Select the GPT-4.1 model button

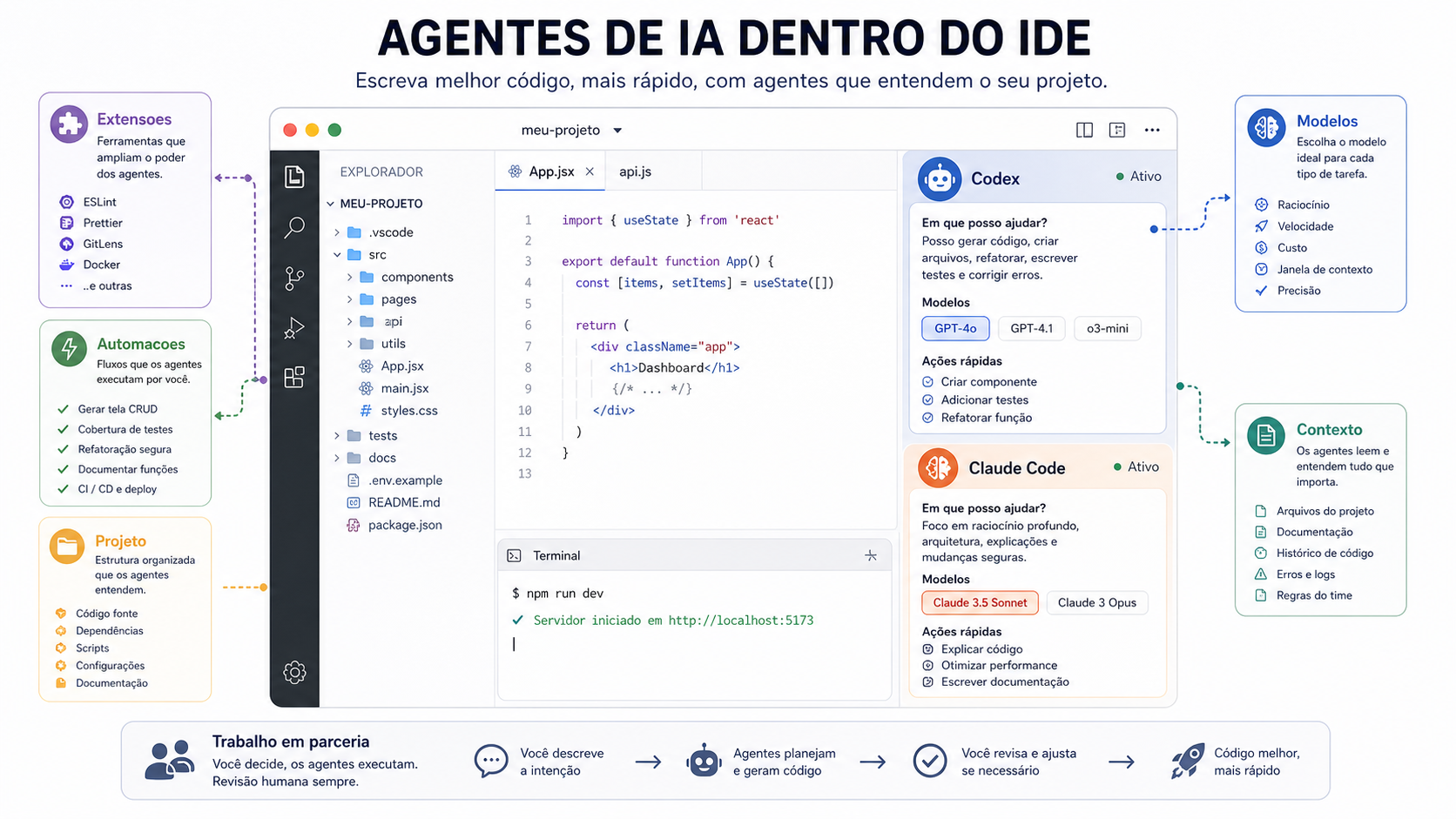click(x=1032, y=328)
